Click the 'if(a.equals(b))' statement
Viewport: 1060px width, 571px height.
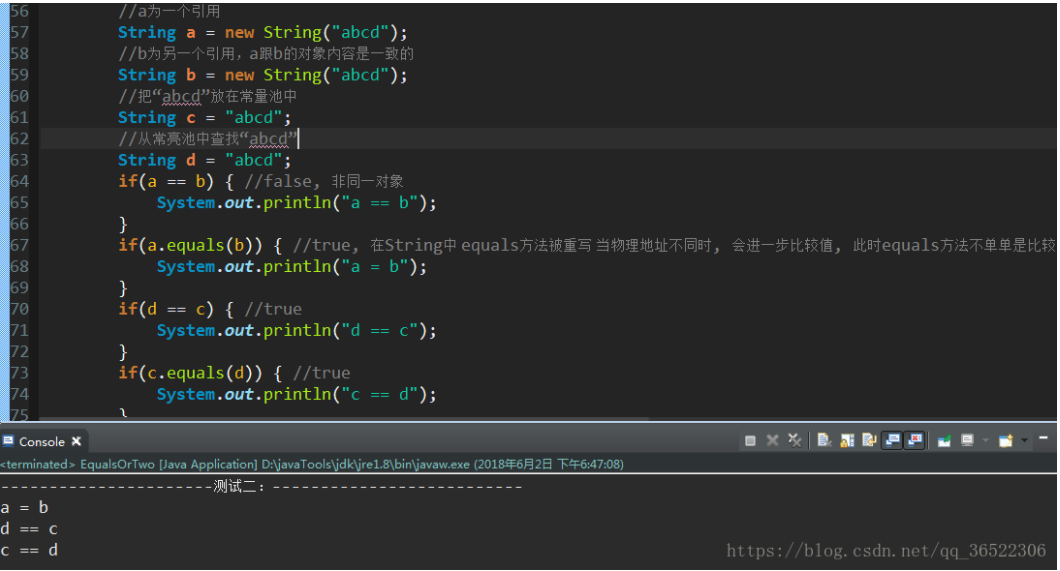200,245
